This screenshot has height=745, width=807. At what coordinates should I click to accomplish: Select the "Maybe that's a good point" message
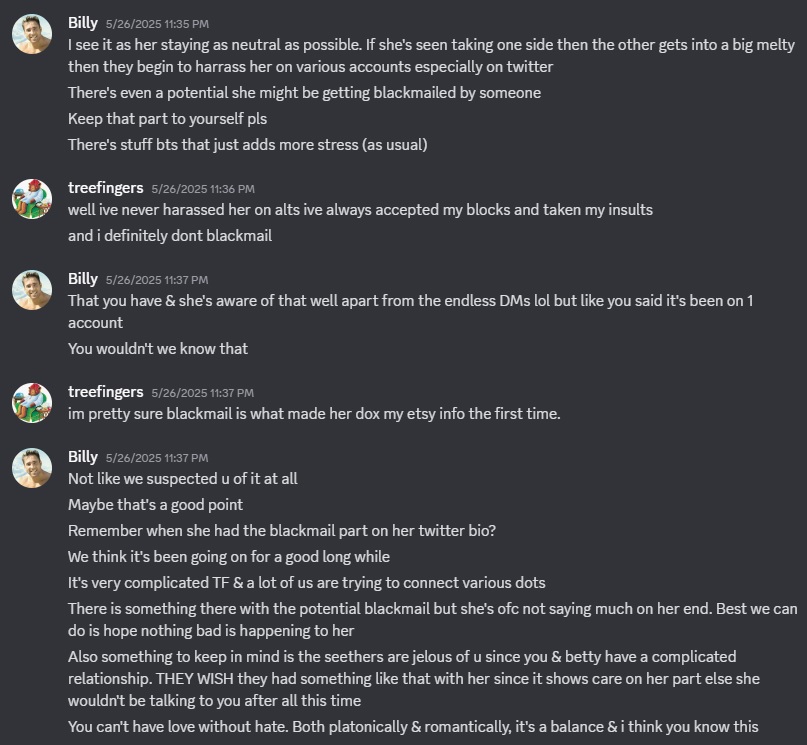pos(156,505)
